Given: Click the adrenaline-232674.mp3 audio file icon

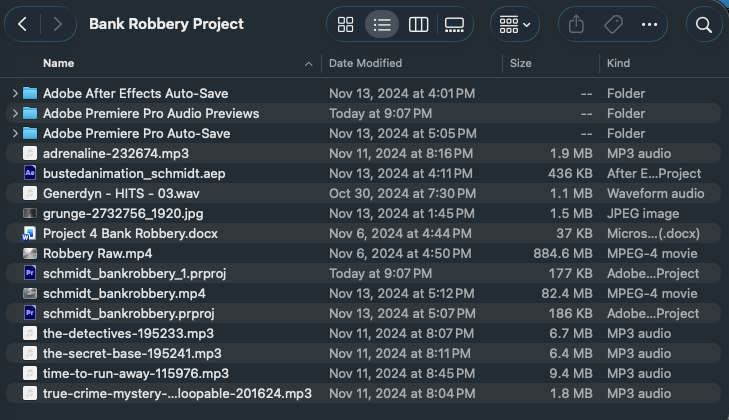Looking at the screenshot, I should (30, 153).
